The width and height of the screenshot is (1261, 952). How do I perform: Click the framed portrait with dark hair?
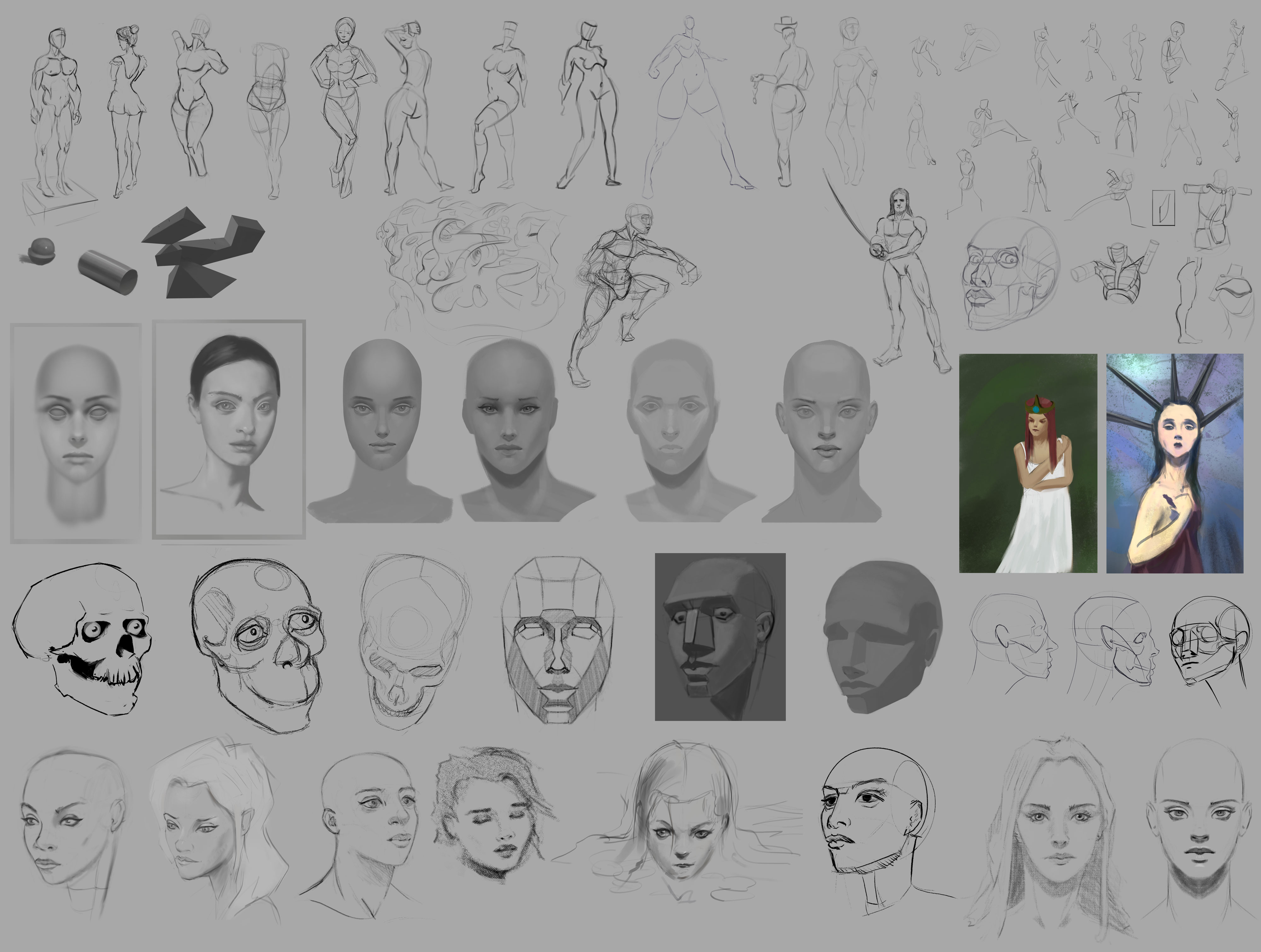pyautogui.click(x=229, y=430)
